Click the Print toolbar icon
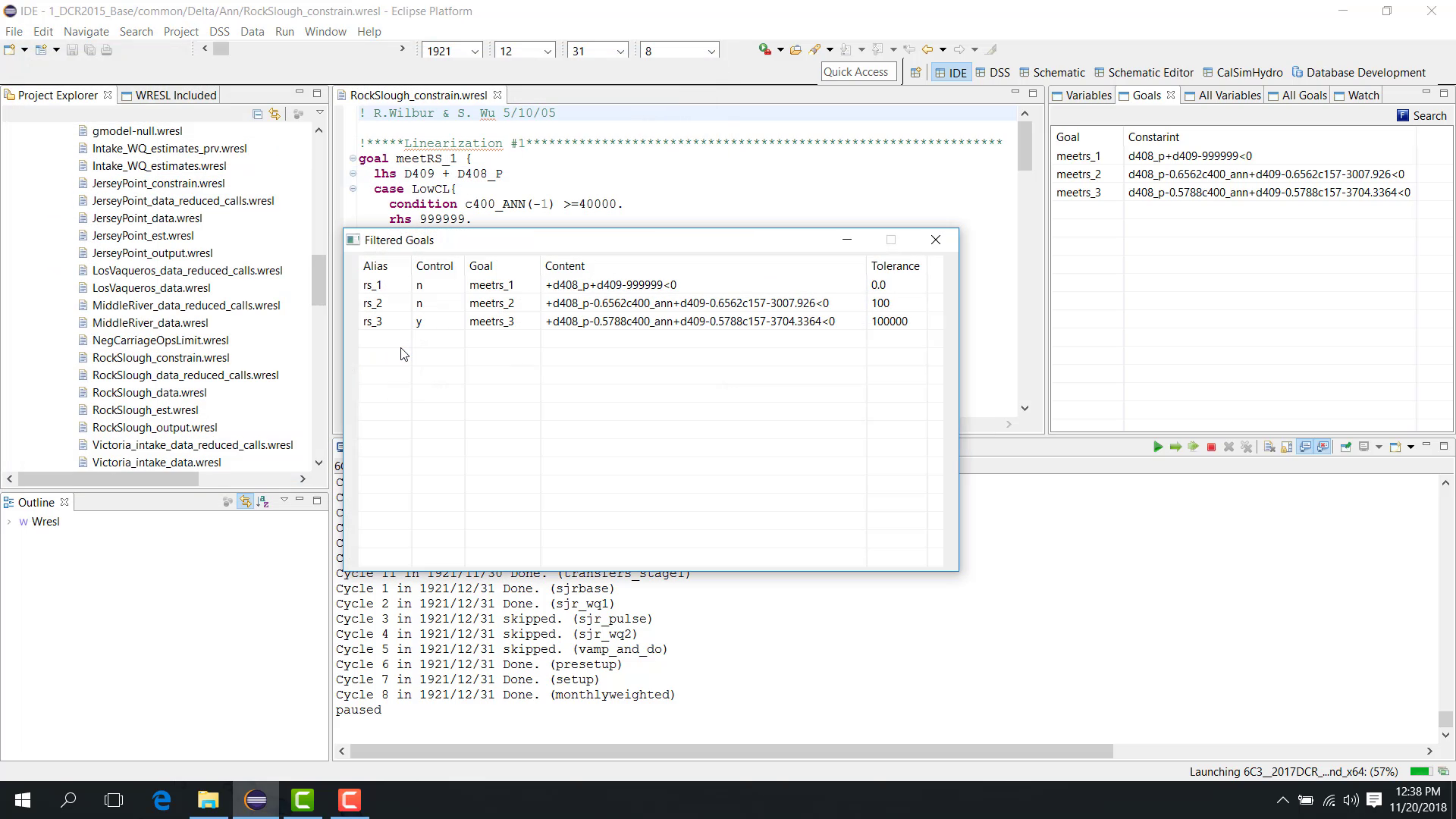The height and width of the screenshot is (819, 1456). coord(106,50)
